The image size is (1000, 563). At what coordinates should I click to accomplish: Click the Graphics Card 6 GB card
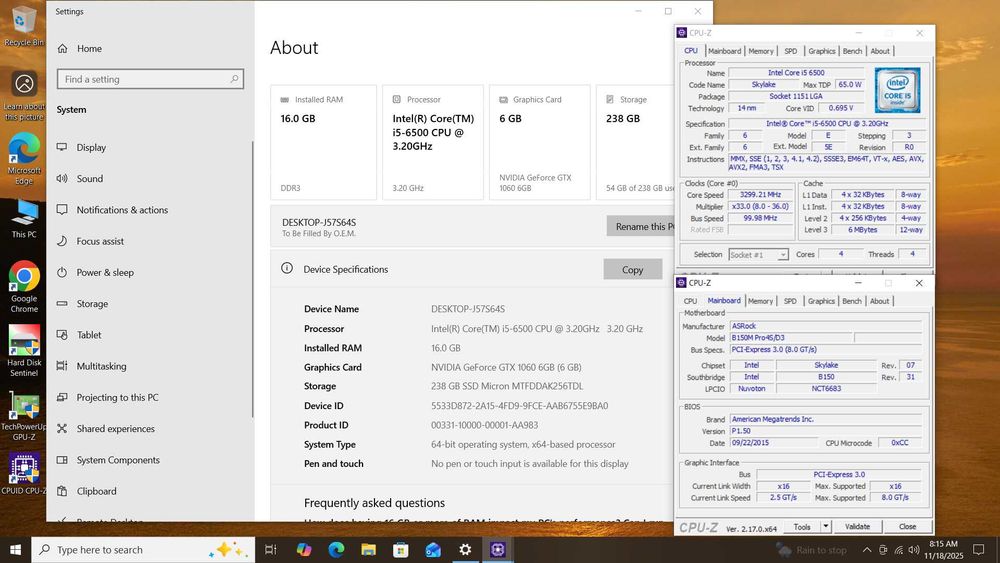click(x=540, y=142)
